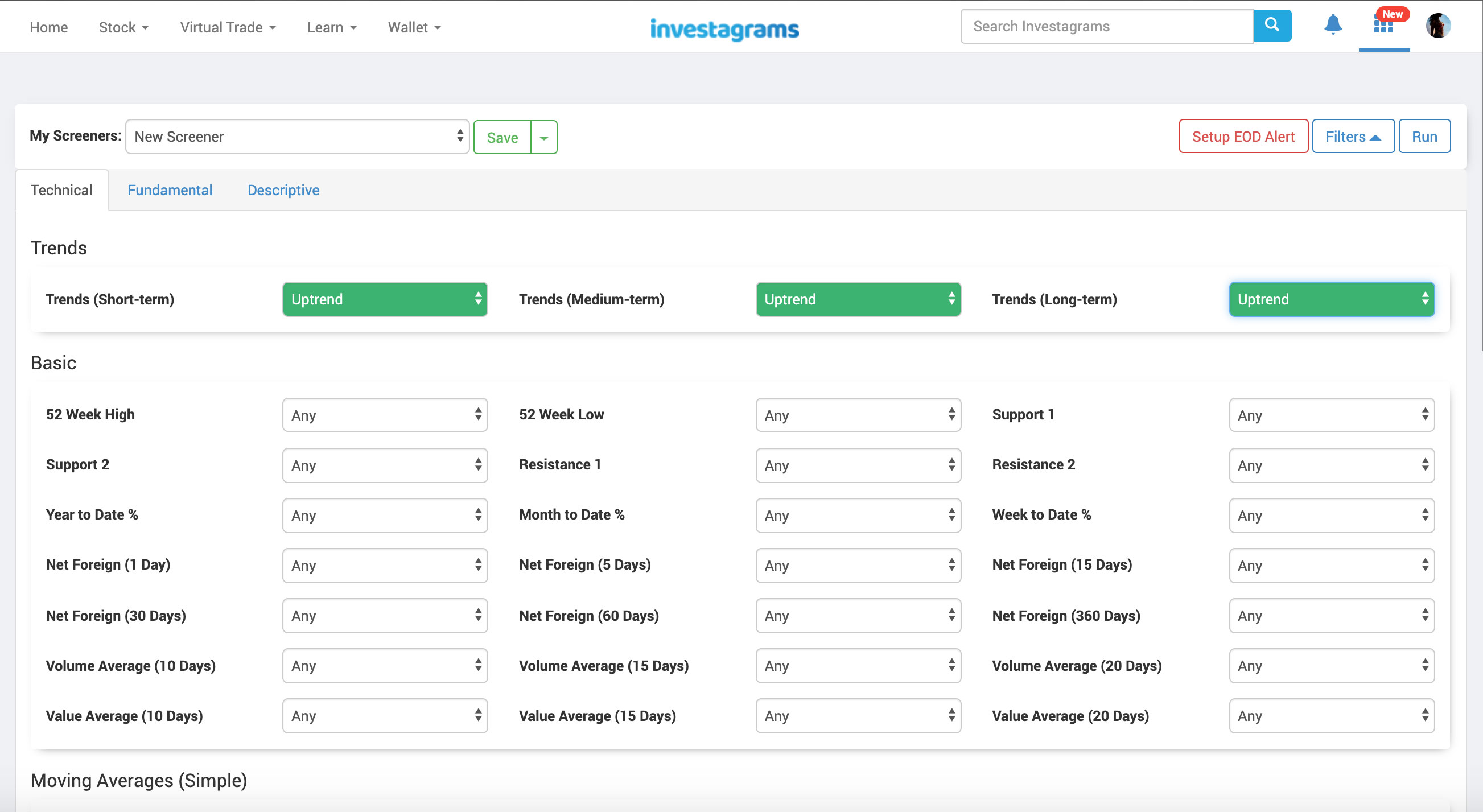The height and width of the screenshot is (812, 1483).
Task: Click the Investagrams logo
Action: click(724, 28)
